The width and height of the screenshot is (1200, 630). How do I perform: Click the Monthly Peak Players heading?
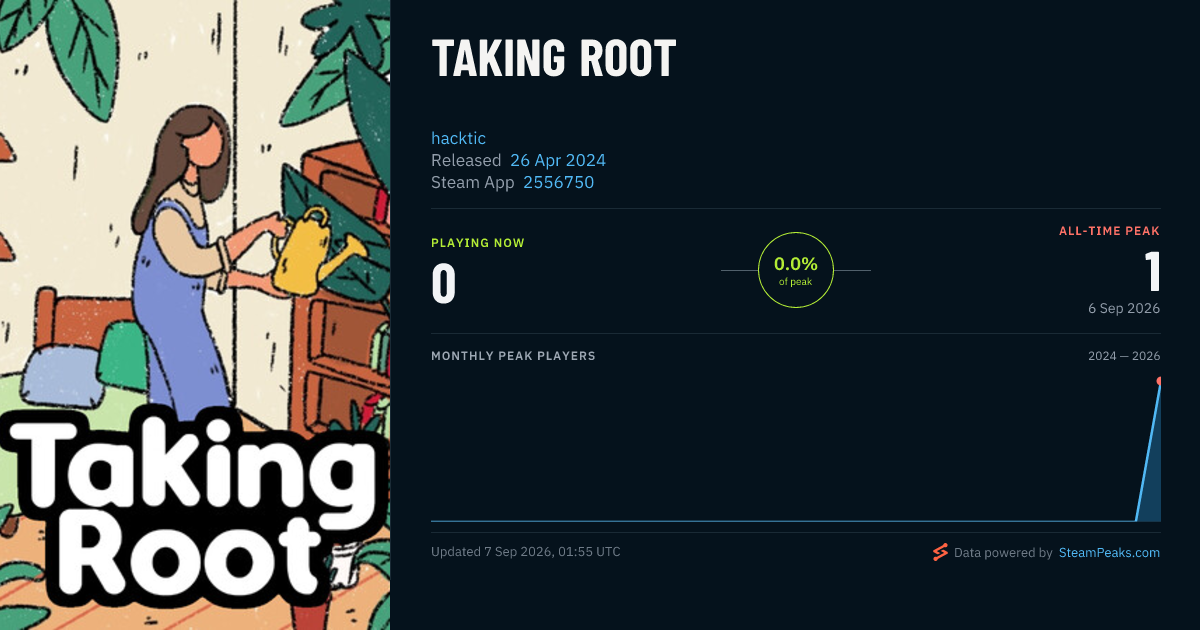click(x=513, y=356)
